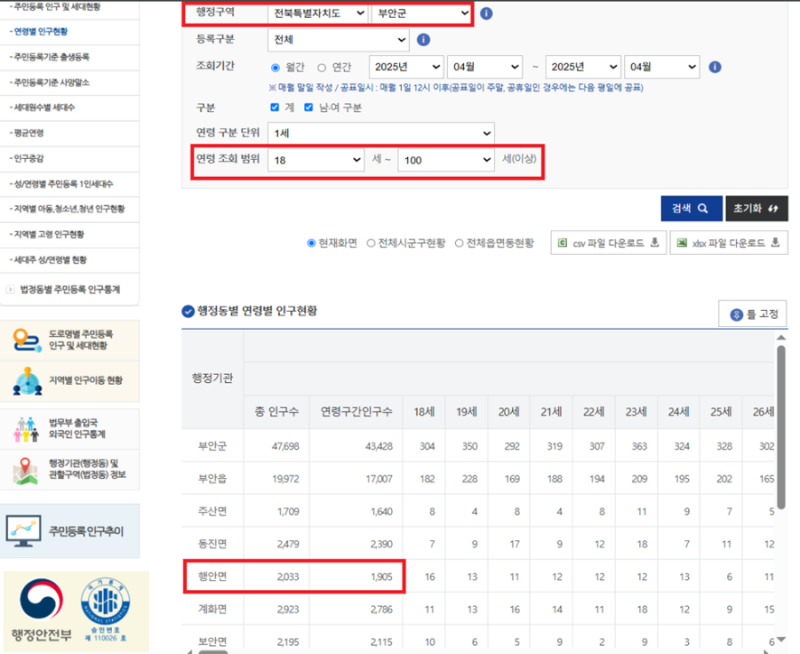Select 전체읍면동현황 radio option

[459, 243]
